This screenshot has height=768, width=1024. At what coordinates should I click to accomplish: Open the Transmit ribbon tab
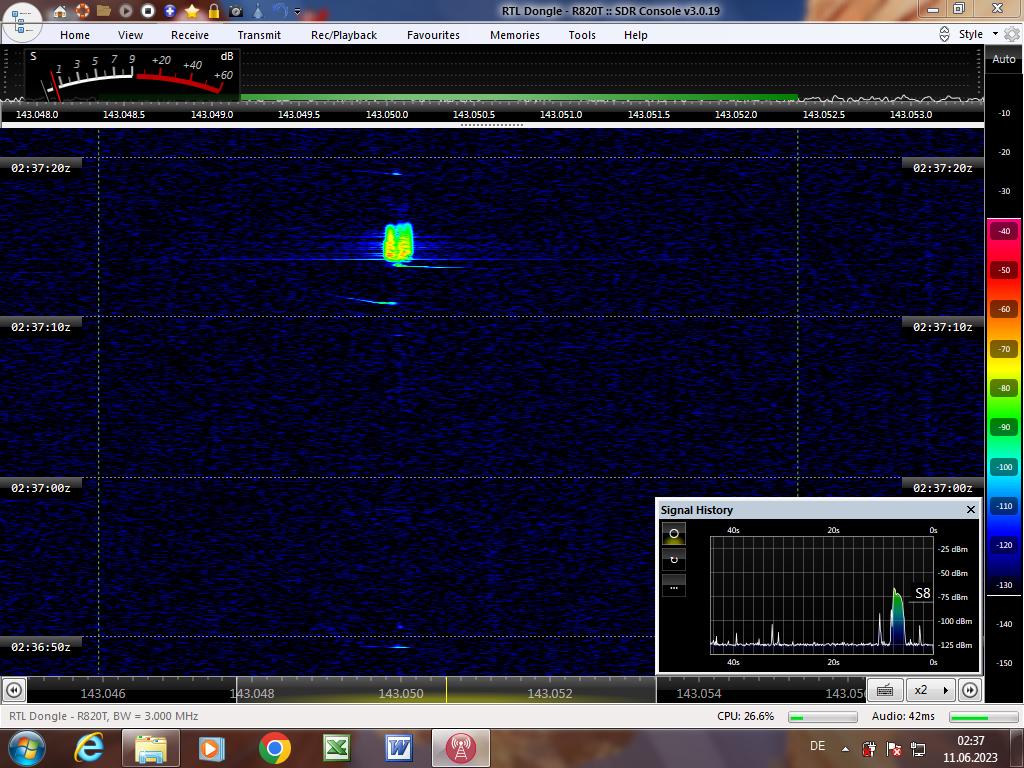(259, 35)
